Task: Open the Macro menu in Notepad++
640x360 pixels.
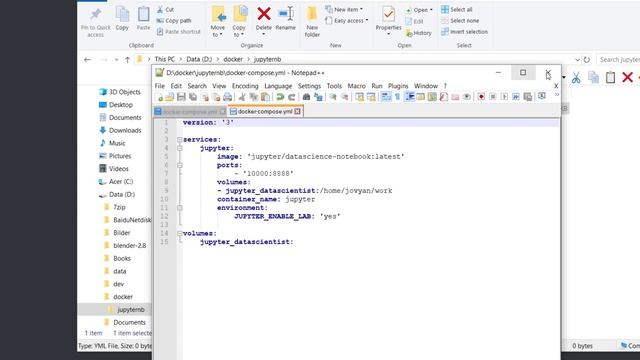Action: (356, 86)
